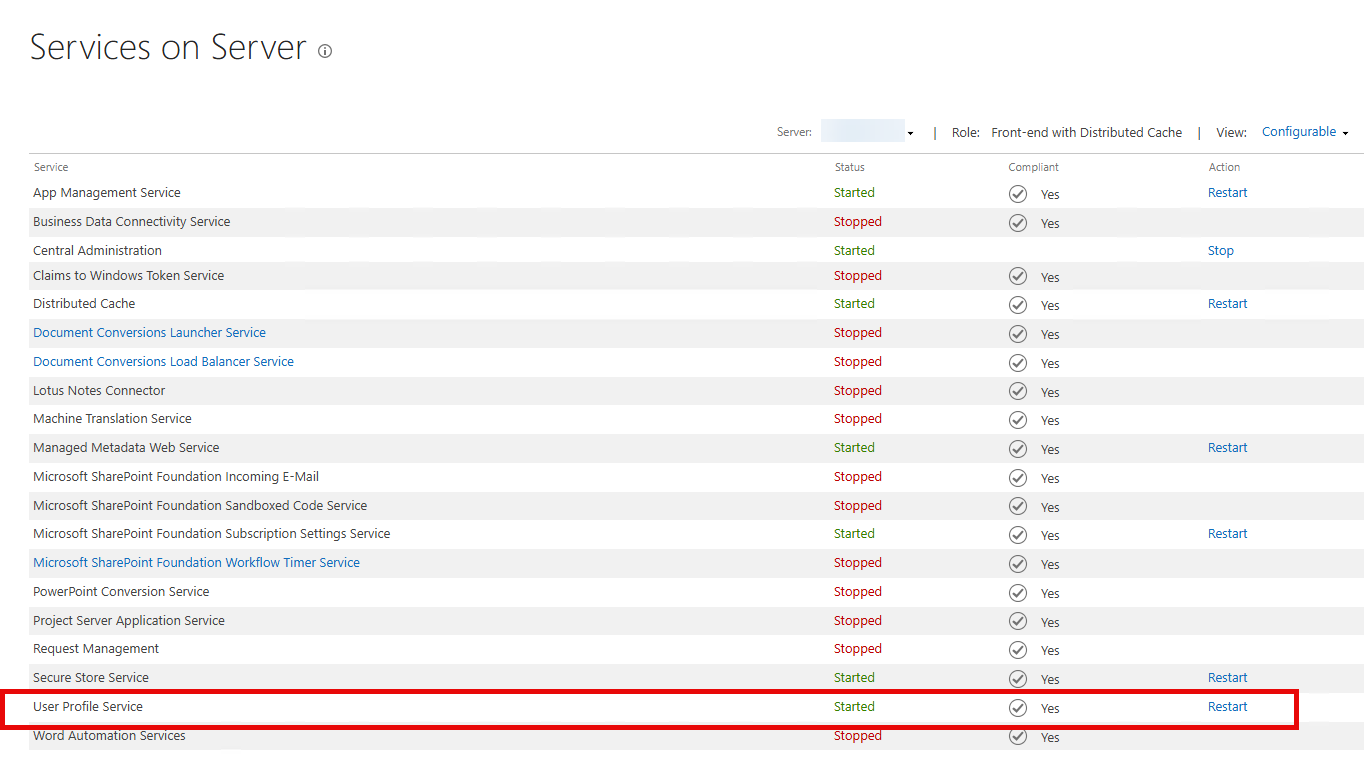The height and width of the screenshot is (764, 1370).
Task: Click compliant checkmark for Lotus Notes Connector
Action: (1018, 391)
